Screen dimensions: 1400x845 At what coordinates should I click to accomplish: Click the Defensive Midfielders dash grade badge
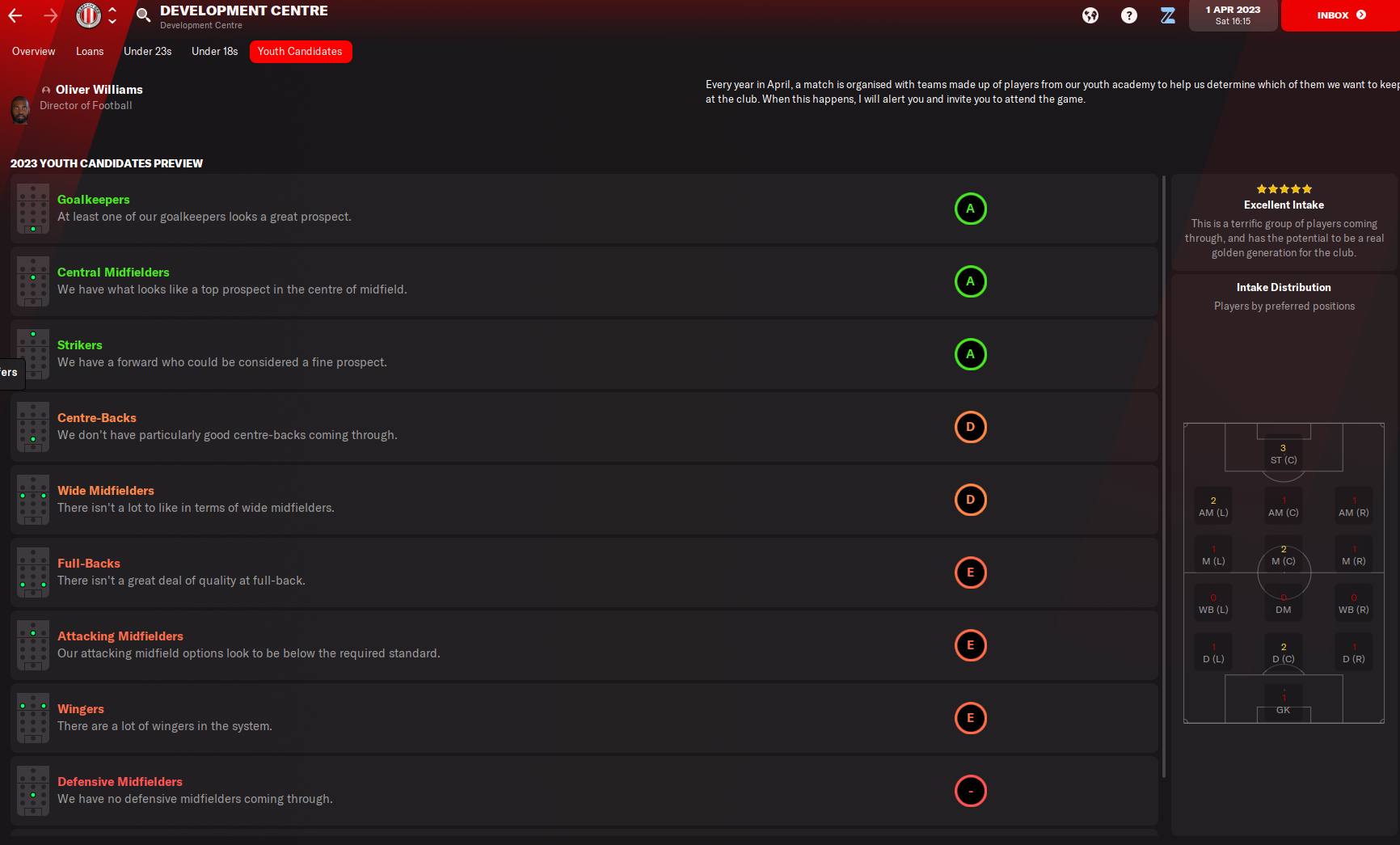click(971, 791)
